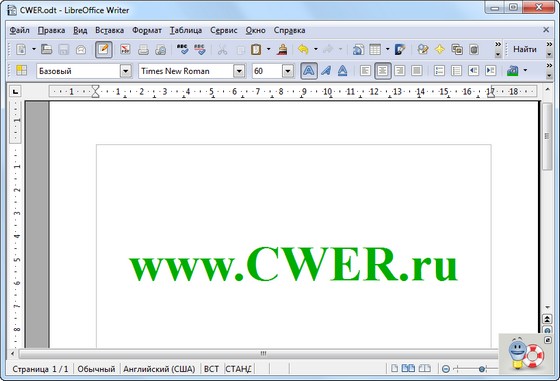Click the Help agent lightbulb icon
The height and width of the screenshot is (381, 560).
516,354
